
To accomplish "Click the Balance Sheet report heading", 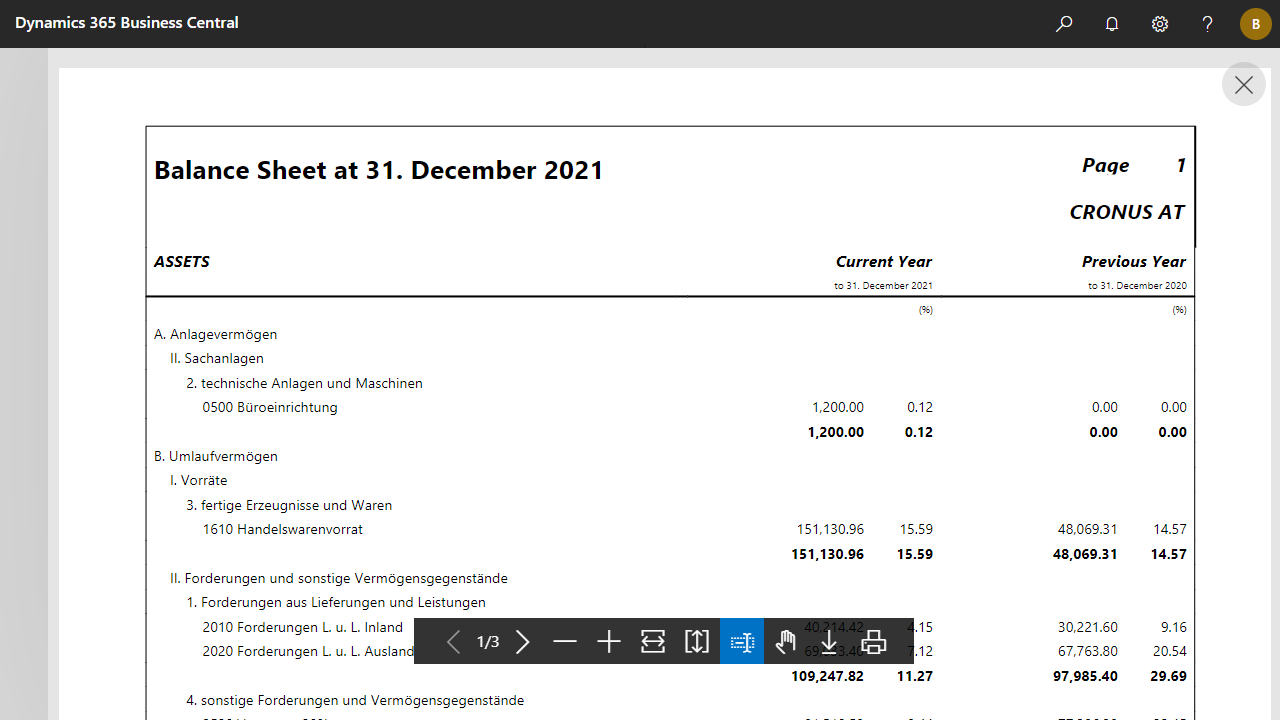I will click(x=379, y=170).
